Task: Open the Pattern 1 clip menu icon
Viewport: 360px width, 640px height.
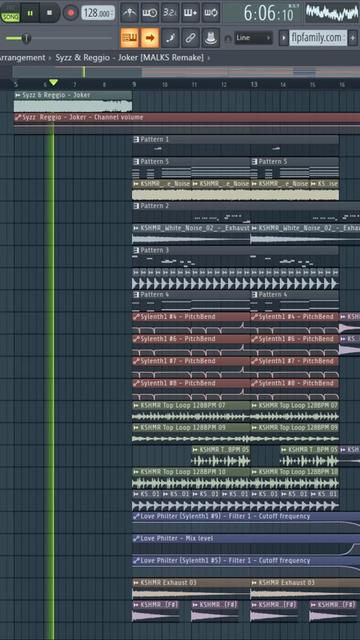Action: coord(136,140)
